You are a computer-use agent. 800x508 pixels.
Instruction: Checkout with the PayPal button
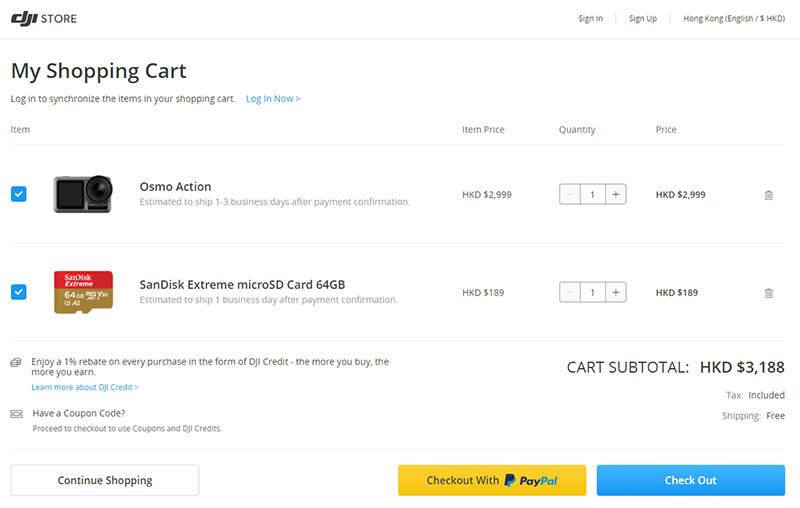492,480
